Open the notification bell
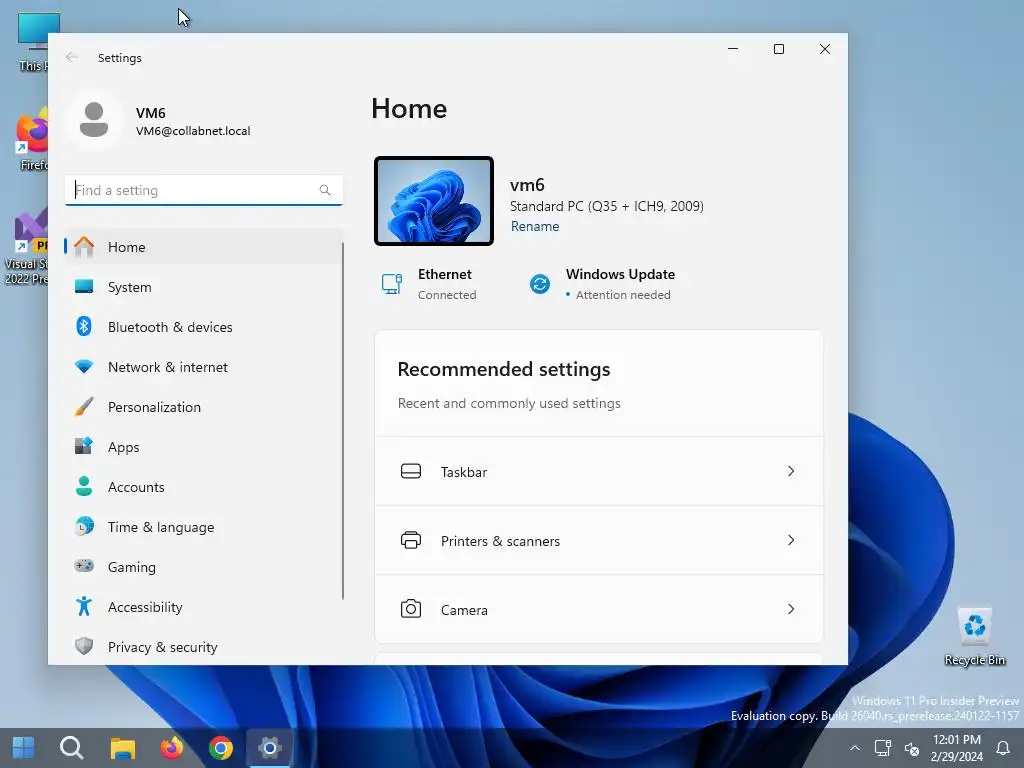 pyautogui.click(x=1003, y=748)
